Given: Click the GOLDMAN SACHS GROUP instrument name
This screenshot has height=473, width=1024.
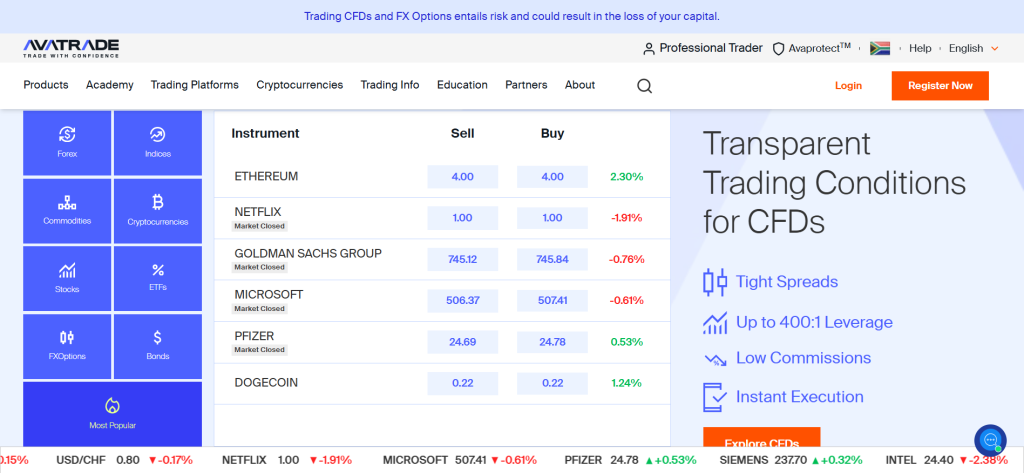Looking at the screenshot, I should 308,253.
